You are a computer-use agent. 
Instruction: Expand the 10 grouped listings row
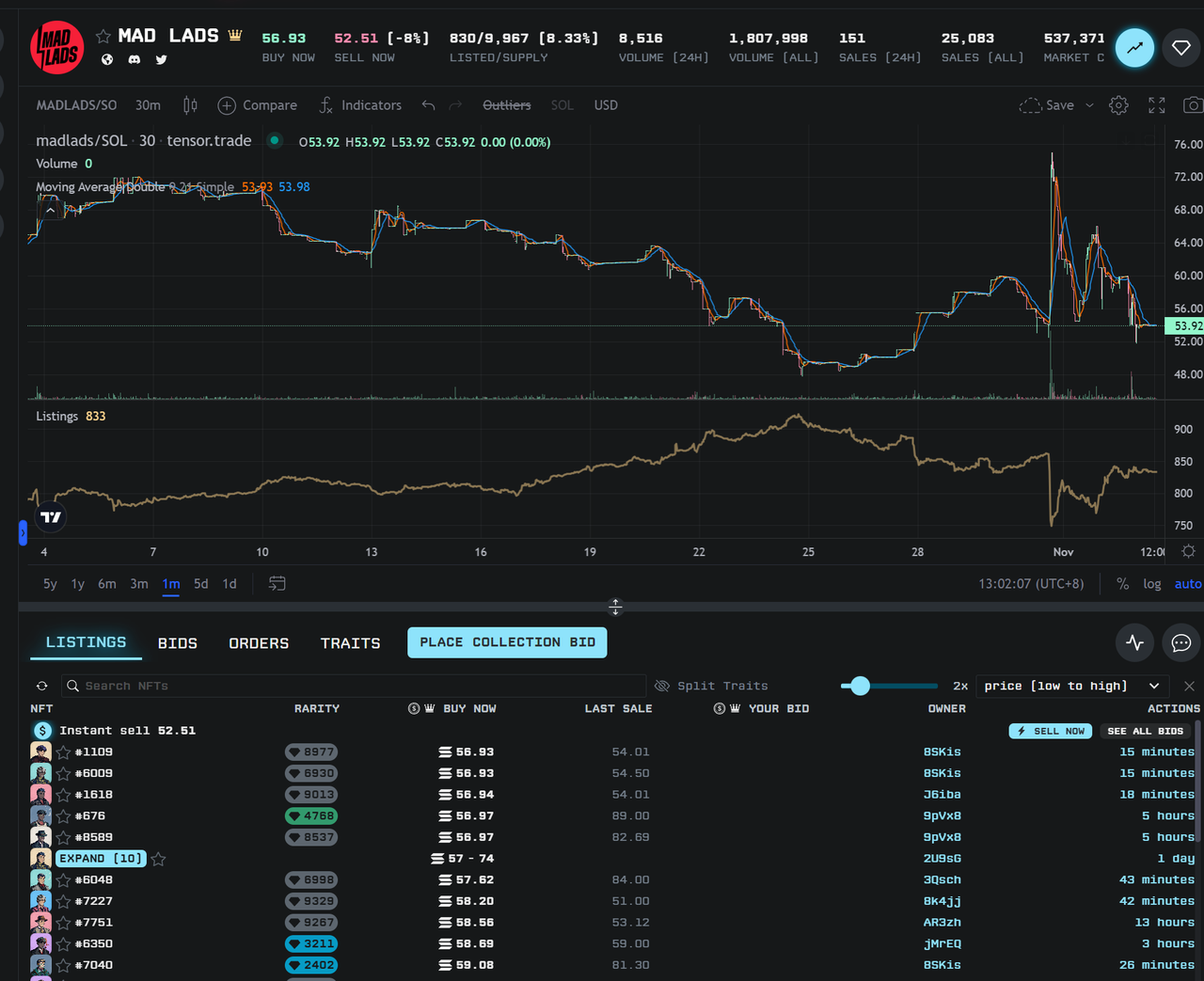[x=100, y=858]
